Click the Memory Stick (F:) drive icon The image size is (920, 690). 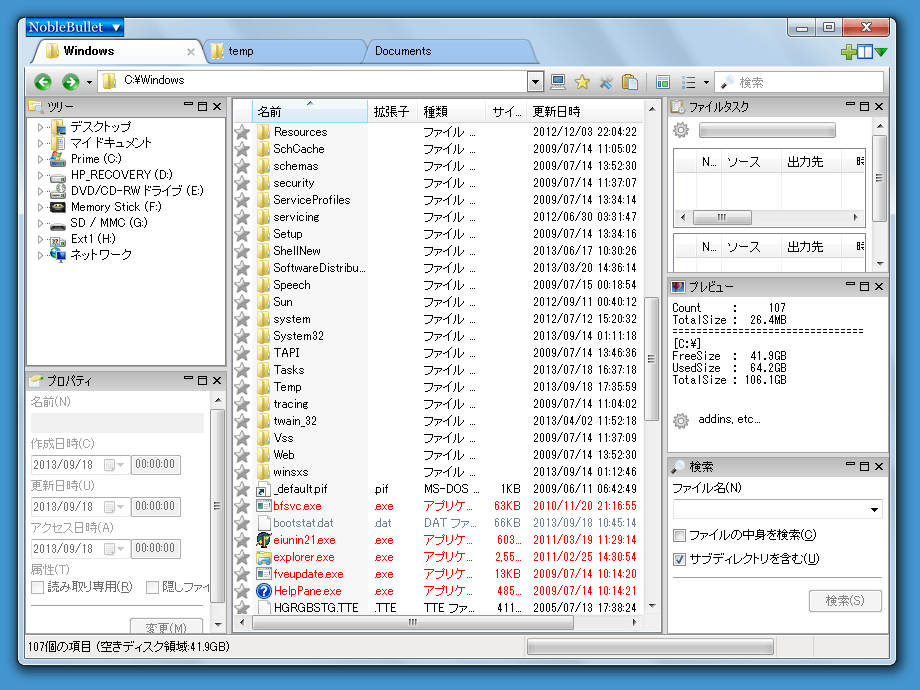coord(58,207)
